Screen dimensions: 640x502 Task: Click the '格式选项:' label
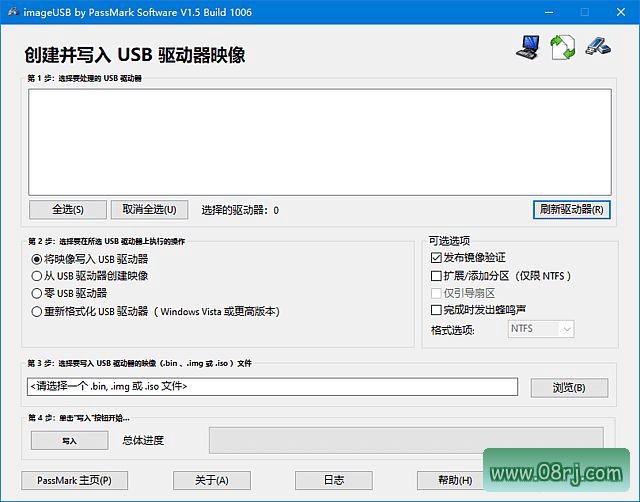click(453, 330)
